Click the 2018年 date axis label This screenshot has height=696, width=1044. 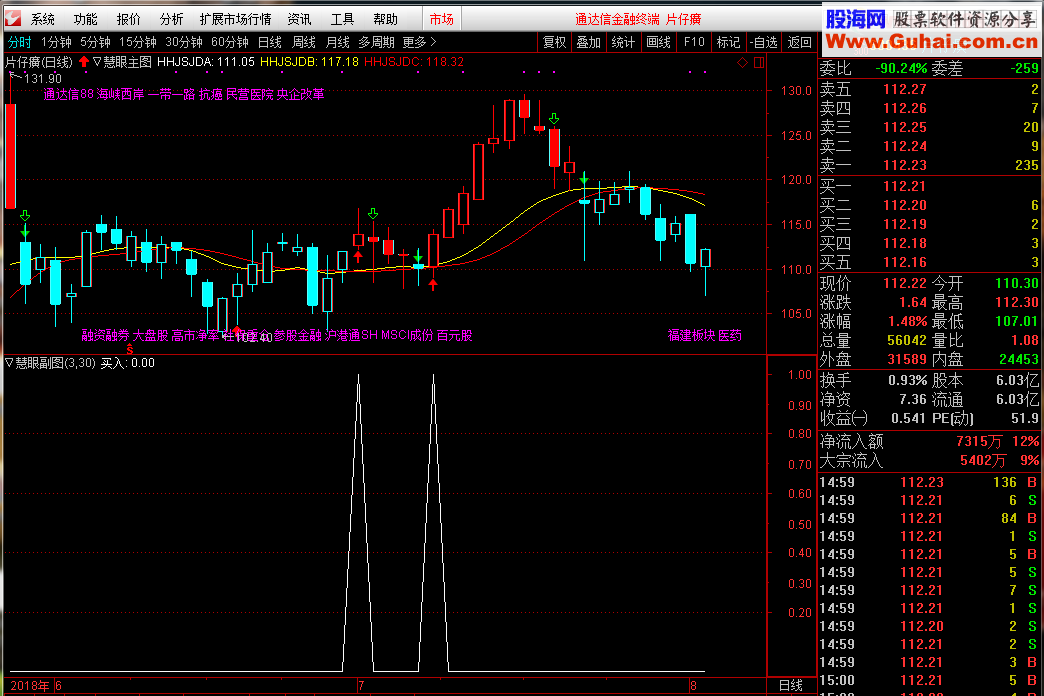27,686
